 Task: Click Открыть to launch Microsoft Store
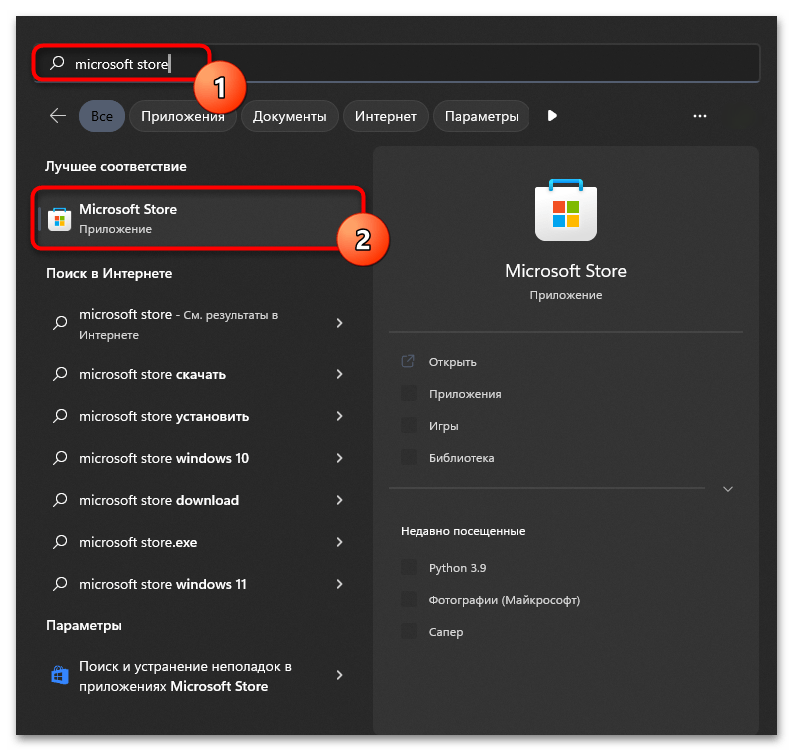point(452,362)
